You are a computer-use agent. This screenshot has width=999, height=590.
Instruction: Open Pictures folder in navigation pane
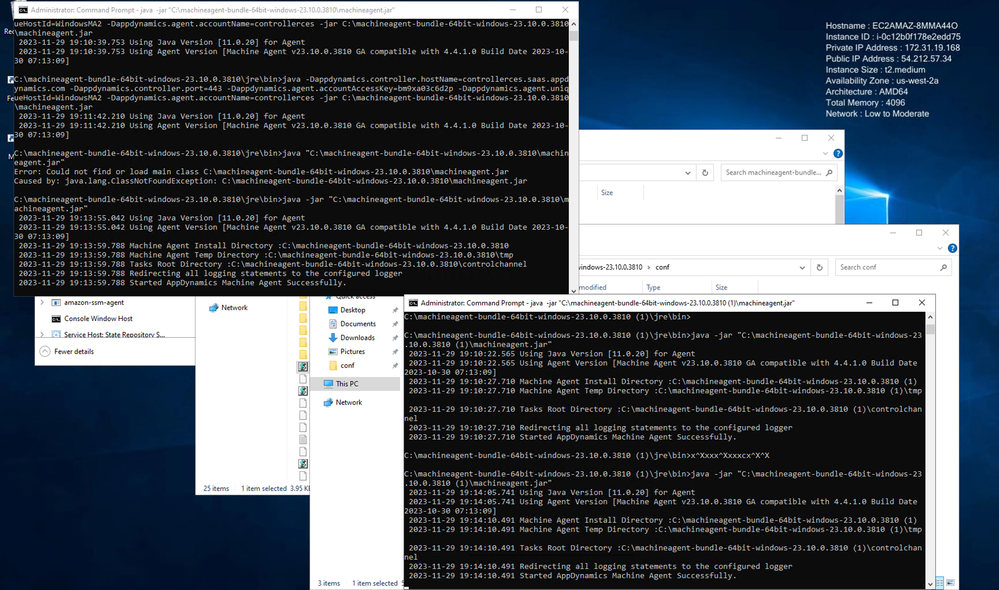(352, 352)
